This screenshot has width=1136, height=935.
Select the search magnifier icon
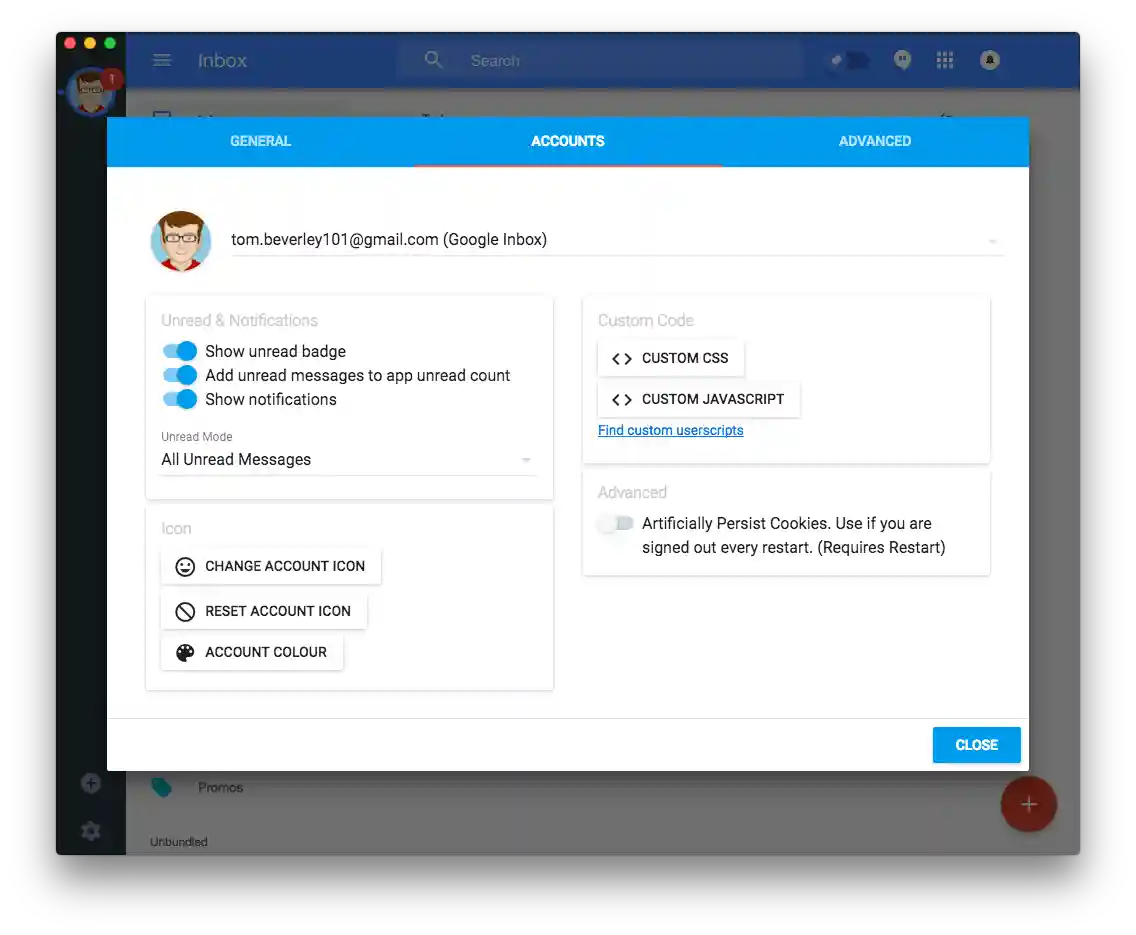432,60
